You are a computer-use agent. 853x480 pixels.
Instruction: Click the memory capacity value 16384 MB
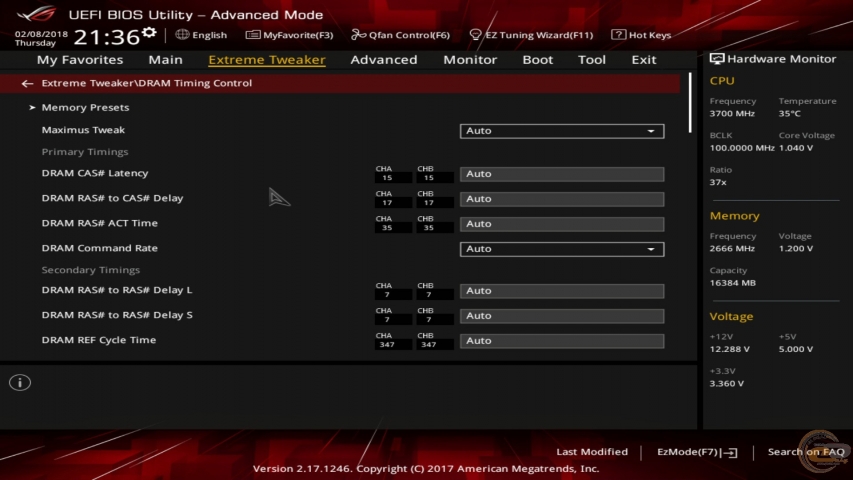click(733, 283)
